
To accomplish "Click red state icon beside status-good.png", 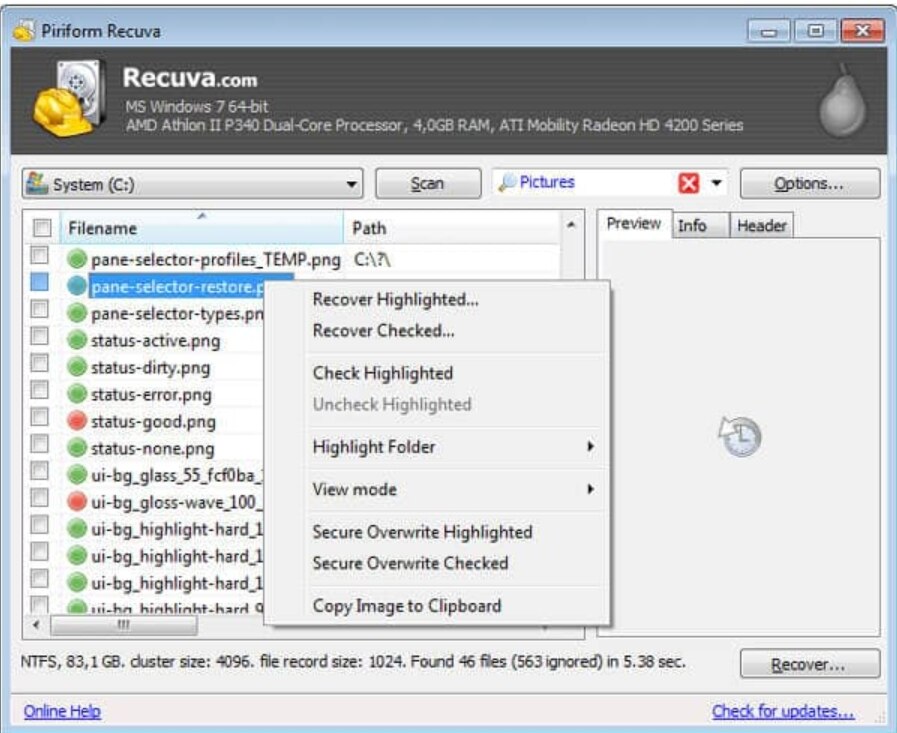I will (77, 421).
